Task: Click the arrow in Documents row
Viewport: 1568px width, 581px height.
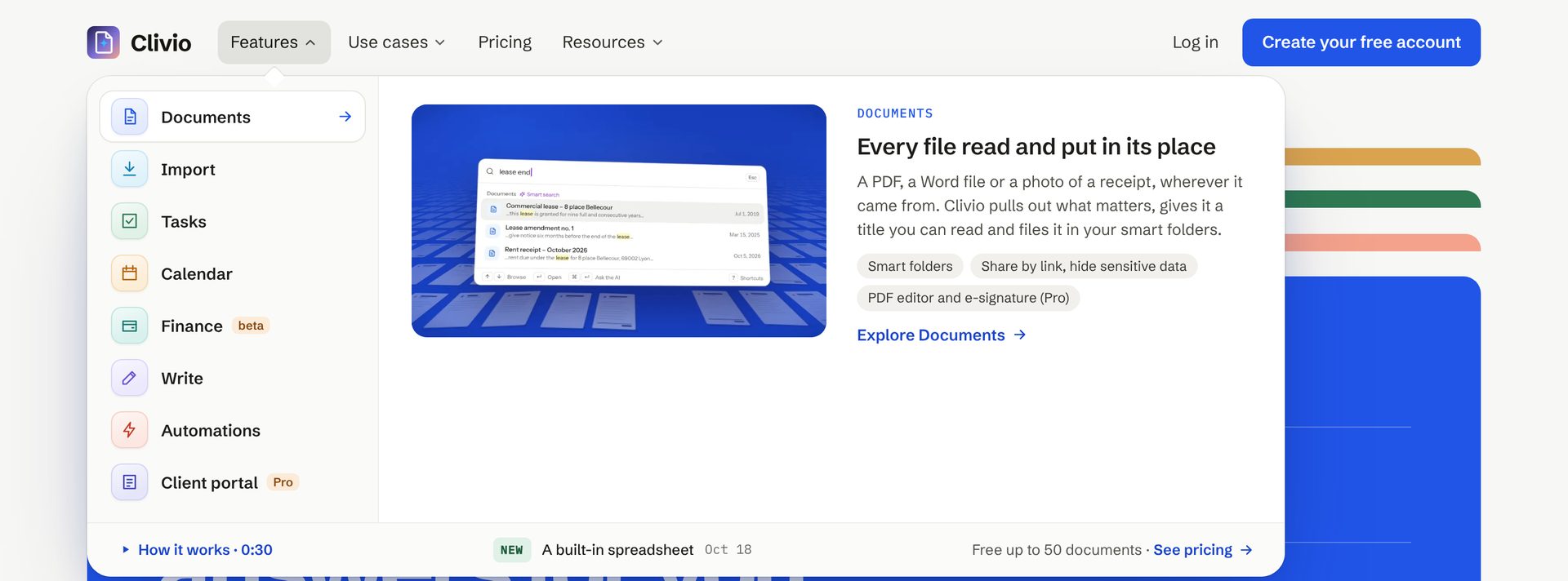Action: 345,117
